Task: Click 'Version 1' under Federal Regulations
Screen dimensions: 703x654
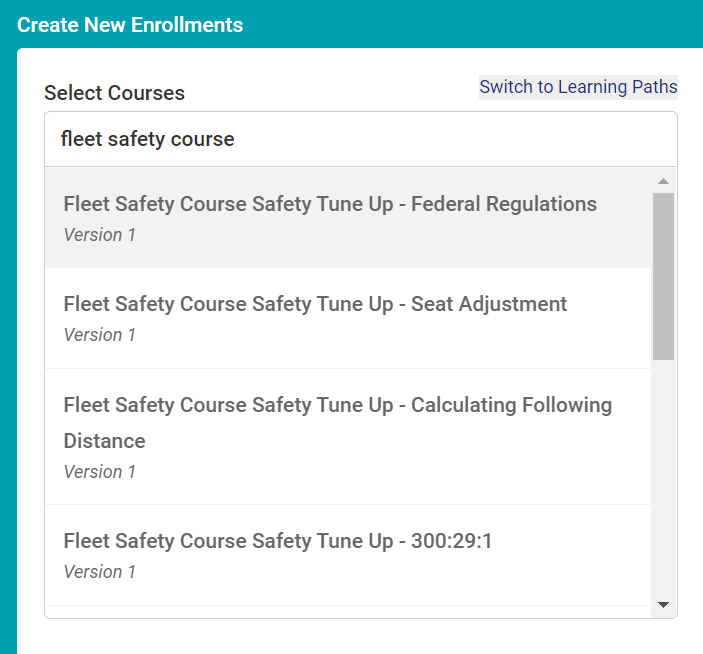Action: click(x=100, y=235)
